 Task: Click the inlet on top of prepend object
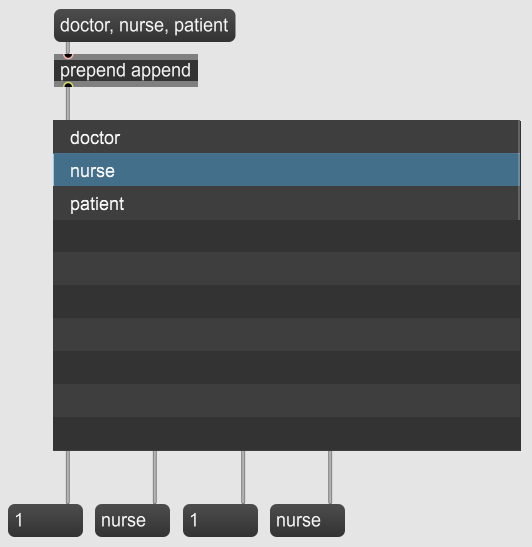click(x=68, y=55)
